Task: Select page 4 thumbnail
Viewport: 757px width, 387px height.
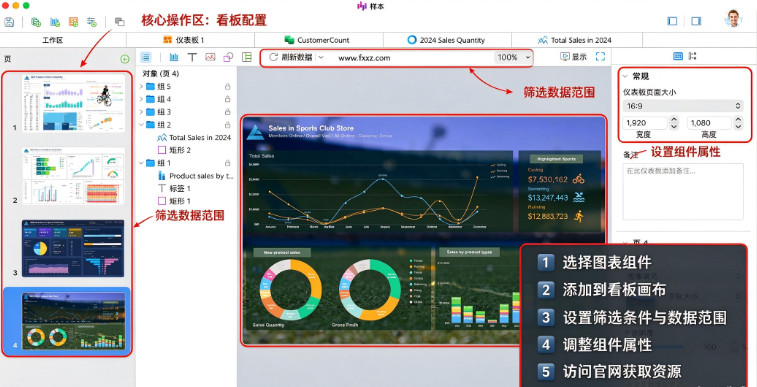Action: coord(73,321)
